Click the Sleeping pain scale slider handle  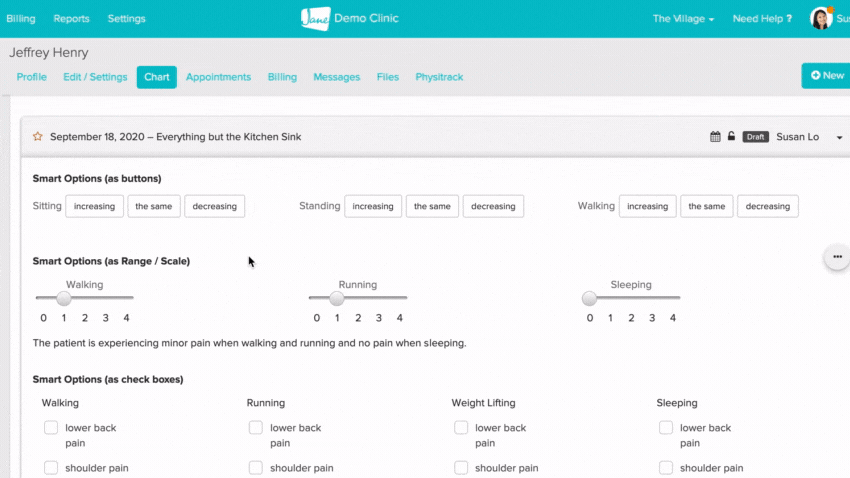[x=589, y=298]
